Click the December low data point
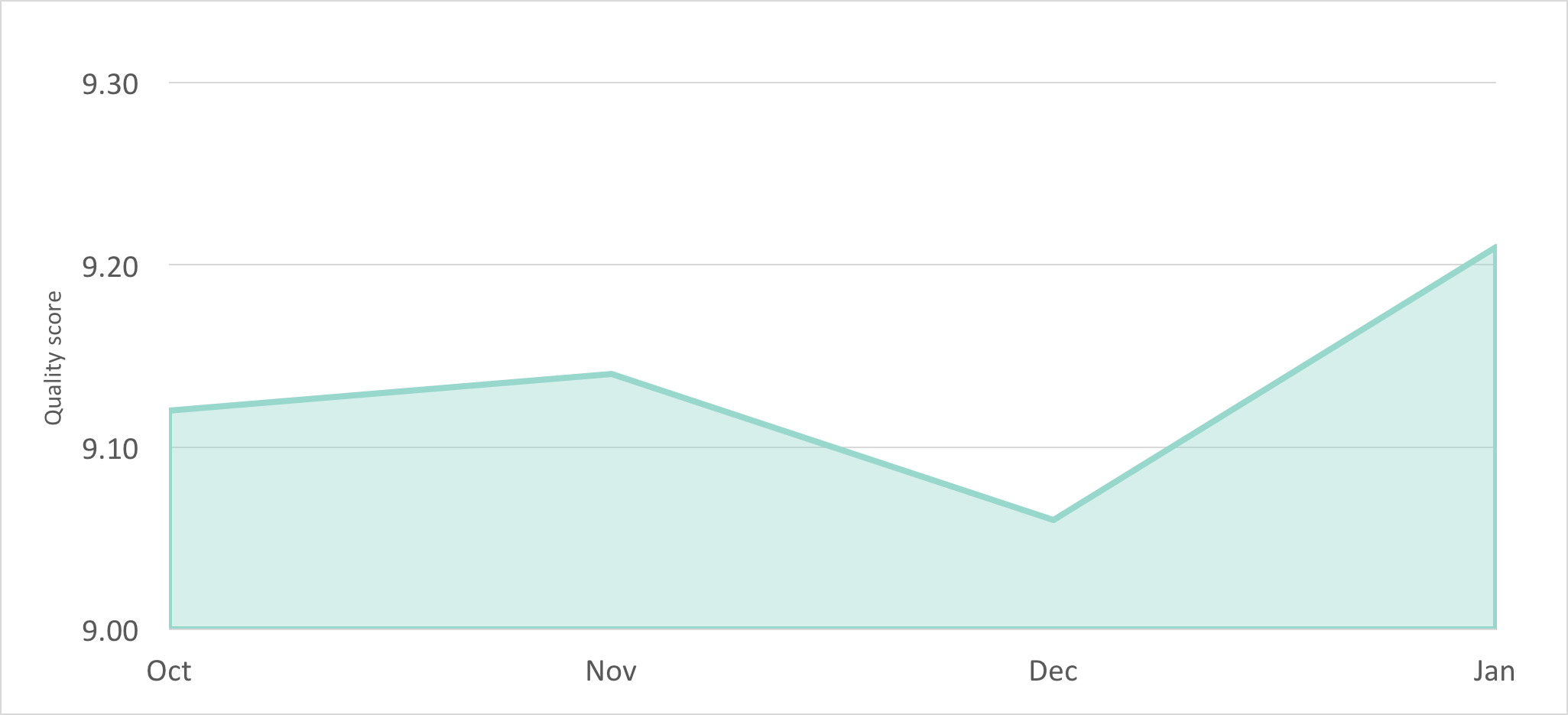This screenshot has width=1568, height=715. (1053, 520)
